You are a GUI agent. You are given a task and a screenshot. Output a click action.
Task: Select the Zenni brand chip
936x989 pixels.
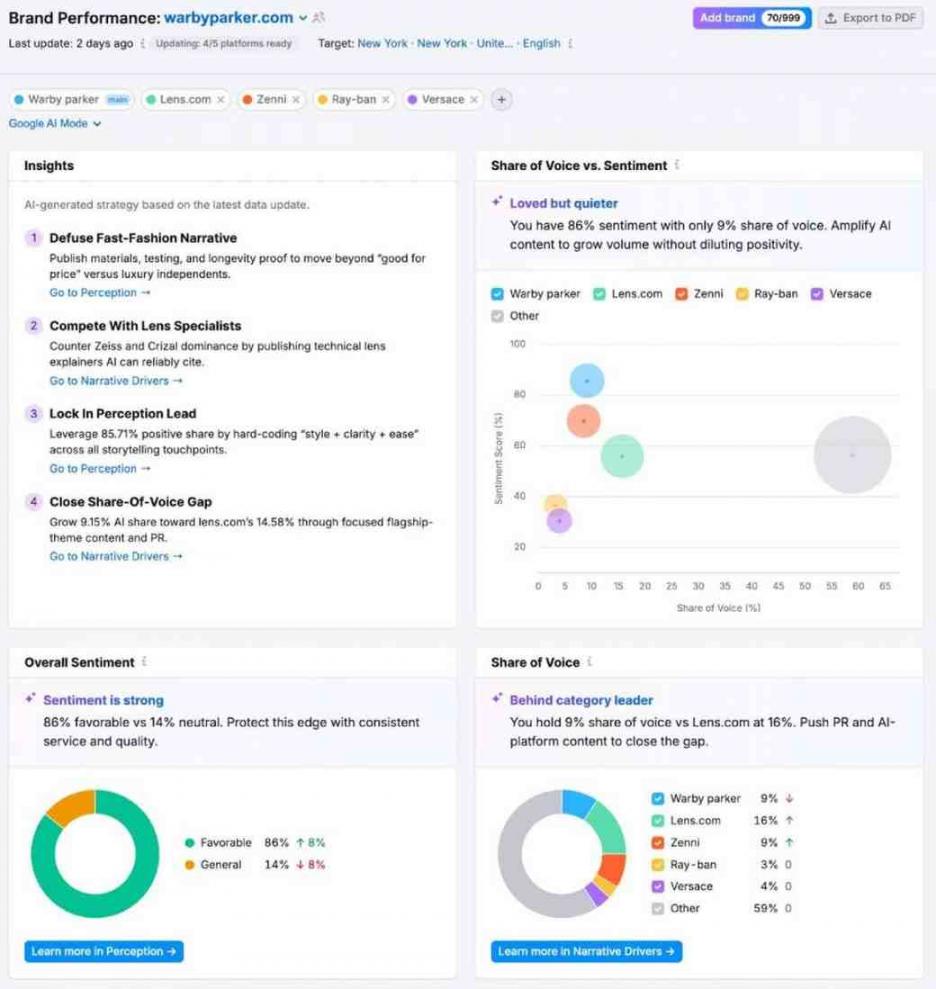(x=271, y=100)
